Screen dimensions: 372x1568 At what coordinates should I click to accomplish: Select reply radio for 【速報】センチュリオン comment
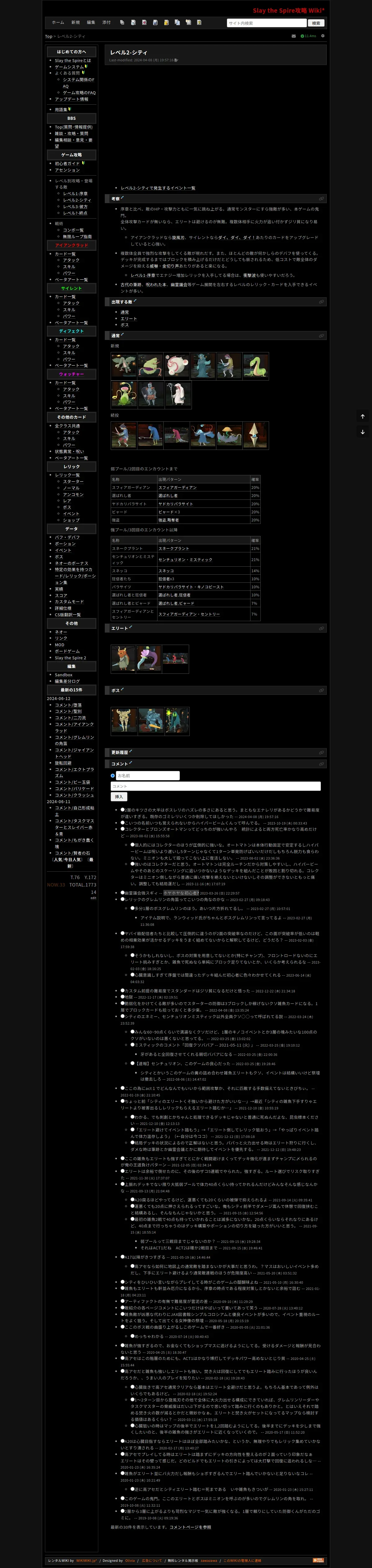tap(132, 1063)
